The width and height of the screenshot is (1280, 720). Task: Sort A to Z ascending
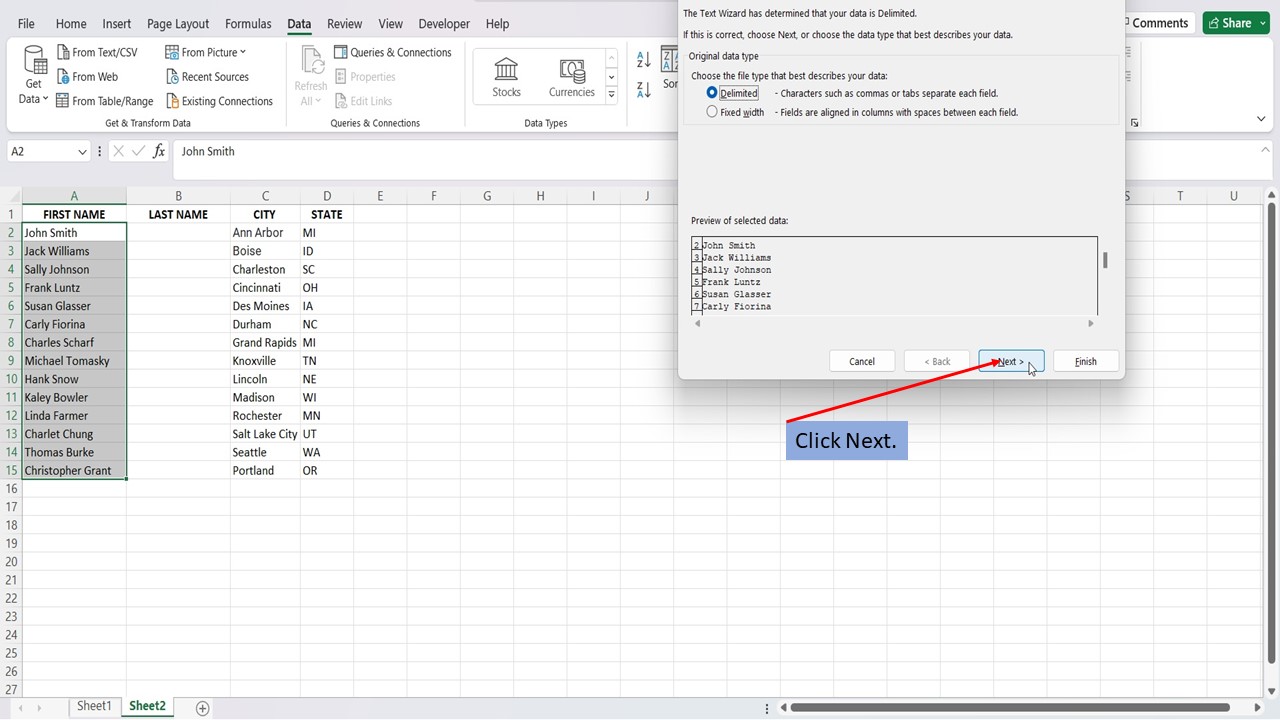point(644,60)
